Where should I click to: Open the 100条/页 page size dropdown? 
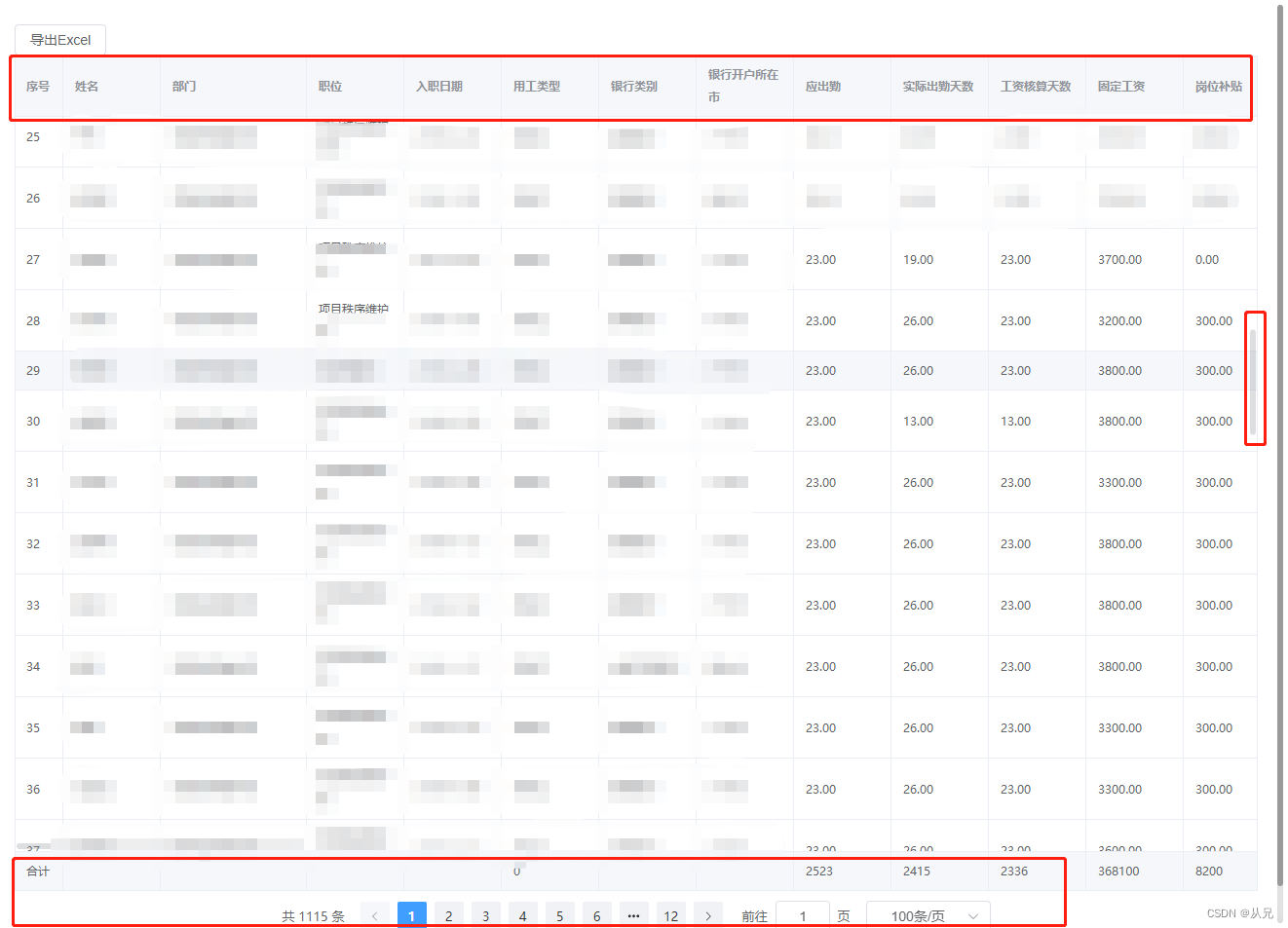(x=928, y=915)
